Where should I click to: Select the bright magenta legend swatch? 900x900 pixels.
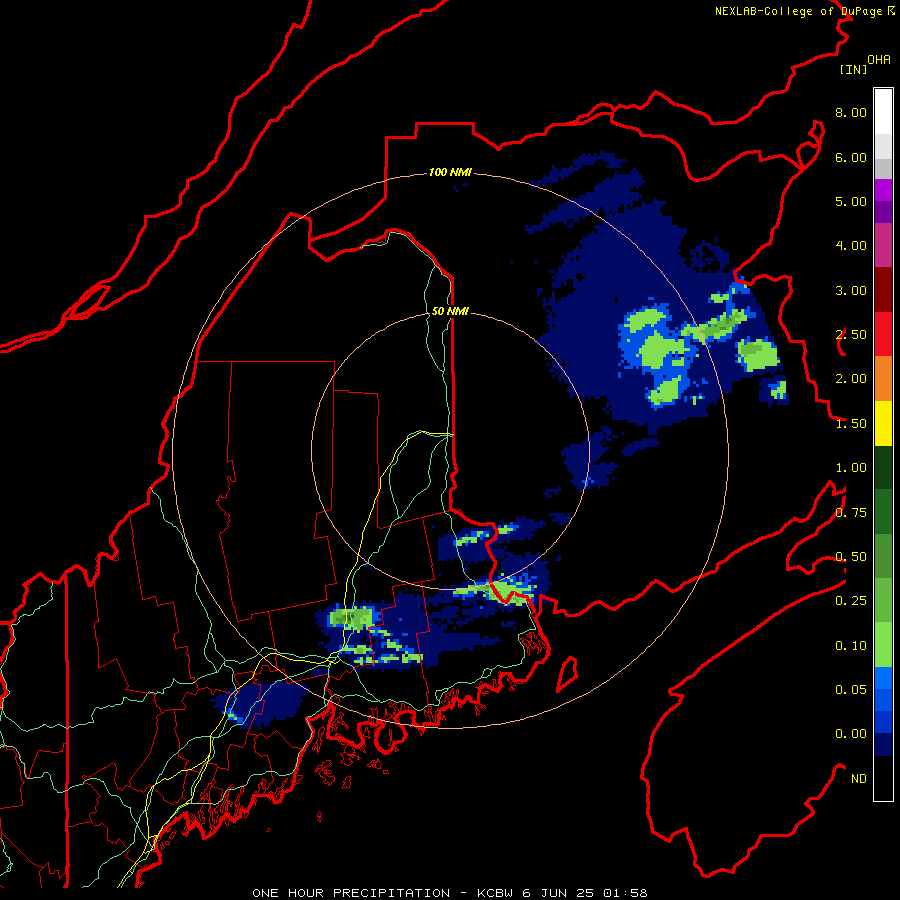pos(883,190)
